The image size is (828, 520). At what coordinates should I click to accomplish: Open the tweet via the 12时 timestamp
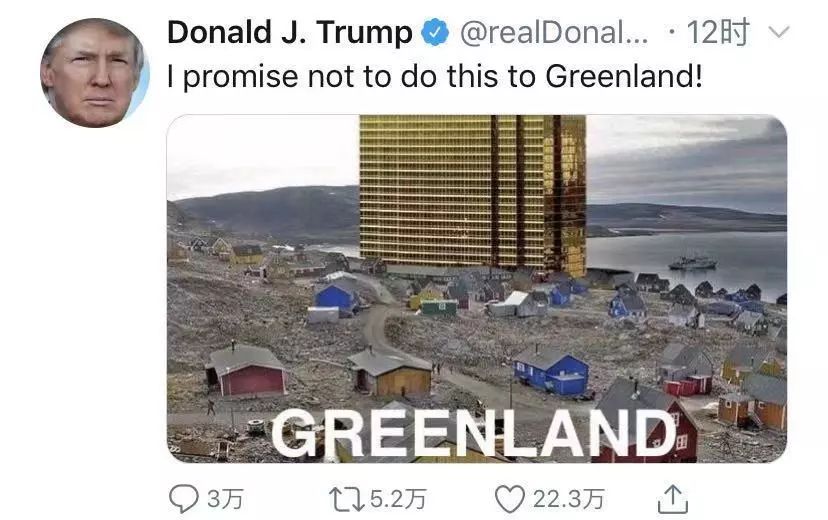718,32
